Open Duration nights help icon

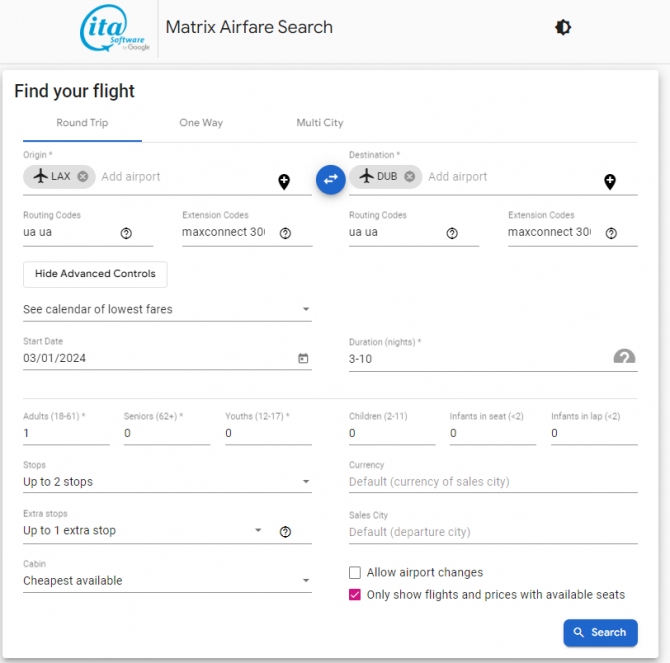[x=624, y=356]
